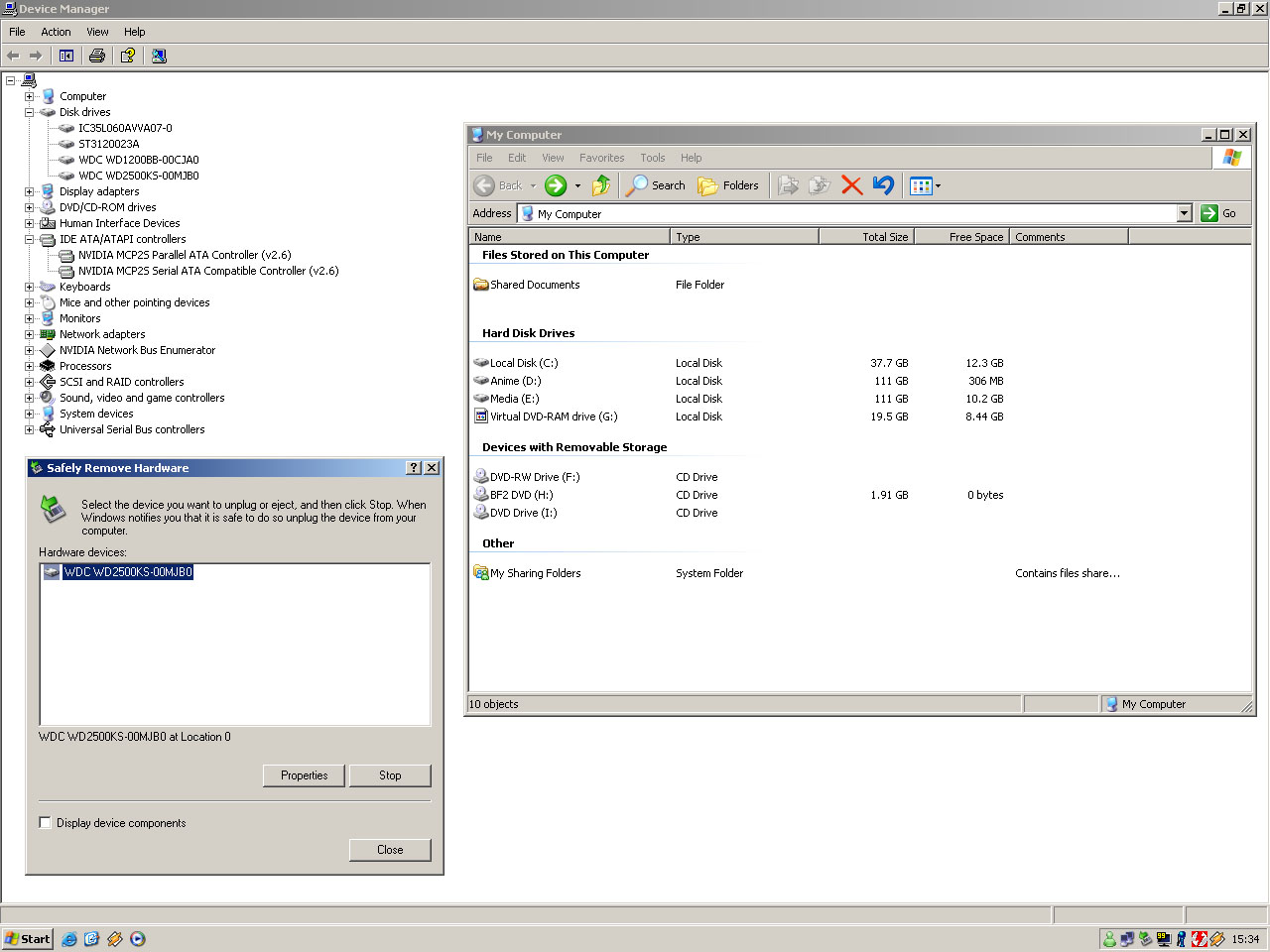This screenshot has width=1270, height=952.
Task: Click Stop in Safely Remove Hardware
Action: [390, 775]
